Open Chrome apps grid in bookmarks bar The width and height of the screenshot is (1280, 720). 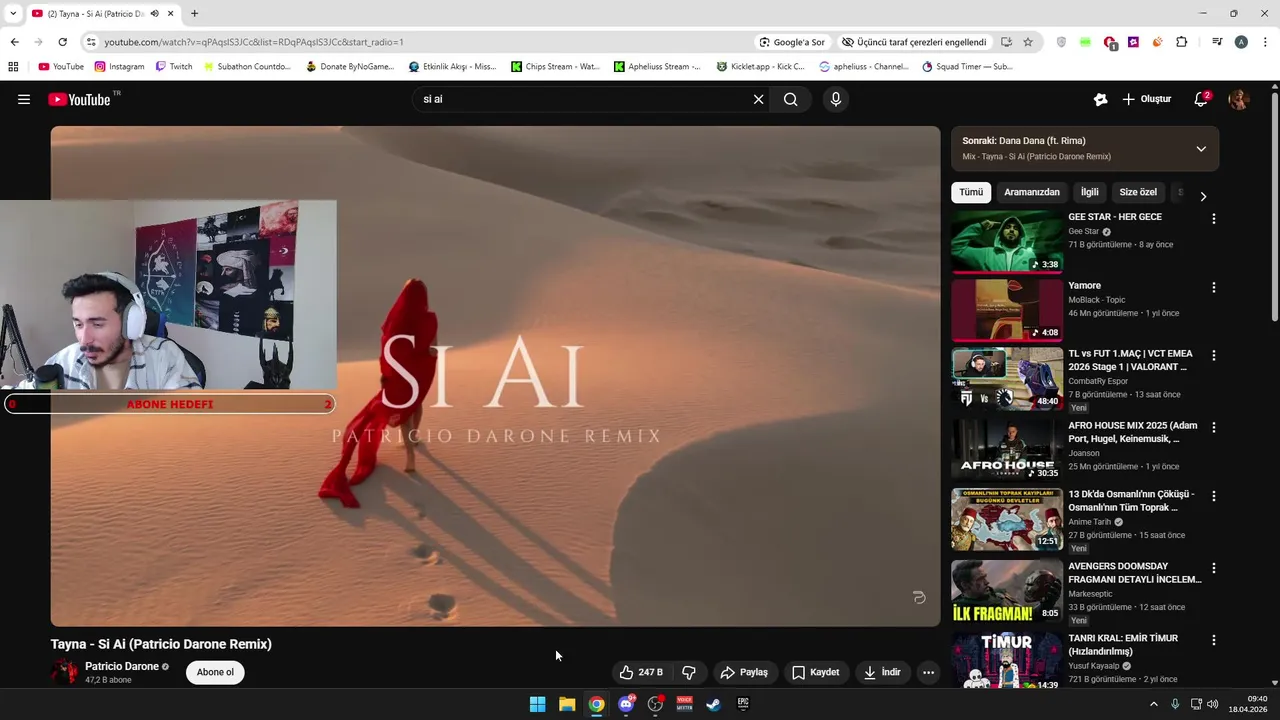13,67
